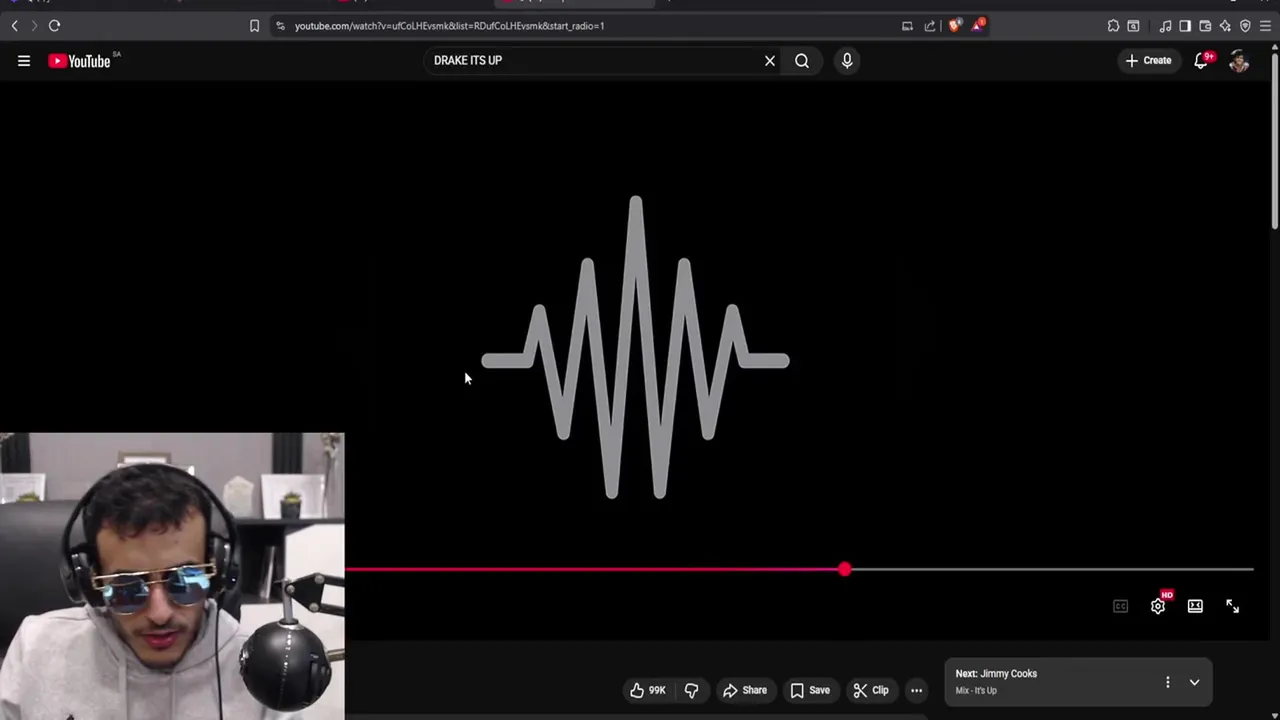Image resolution: width=1280 pixels, height=720 pixels.
Task: Open YouTube notifications bell
Action: (1202, 61)
